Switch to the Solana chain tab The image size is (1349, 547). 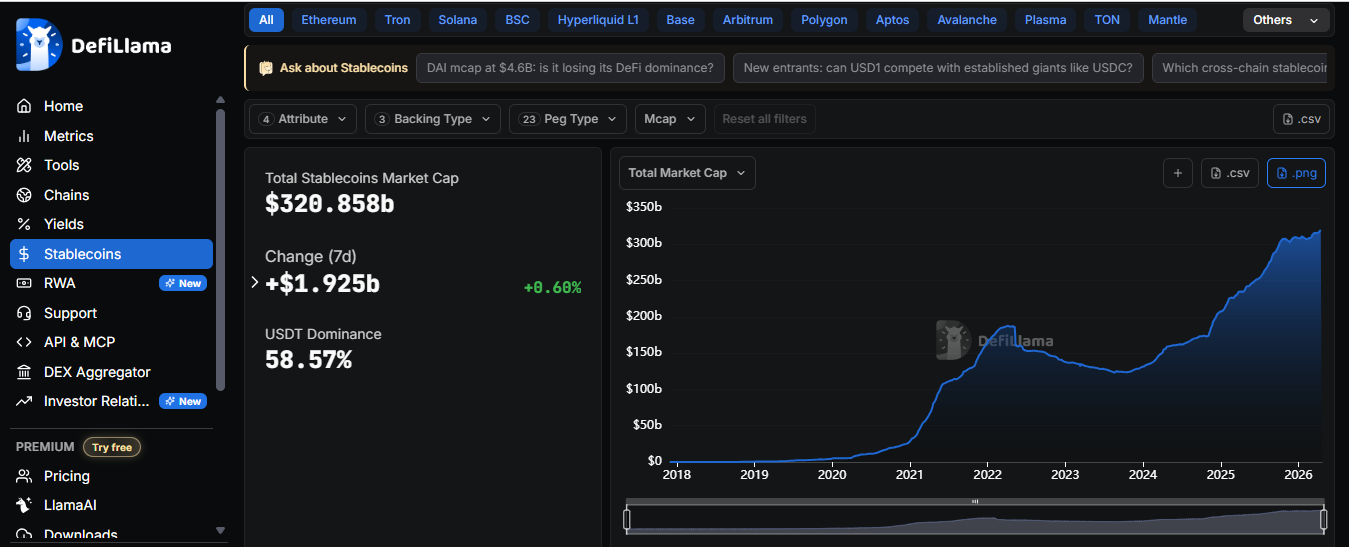457,20
